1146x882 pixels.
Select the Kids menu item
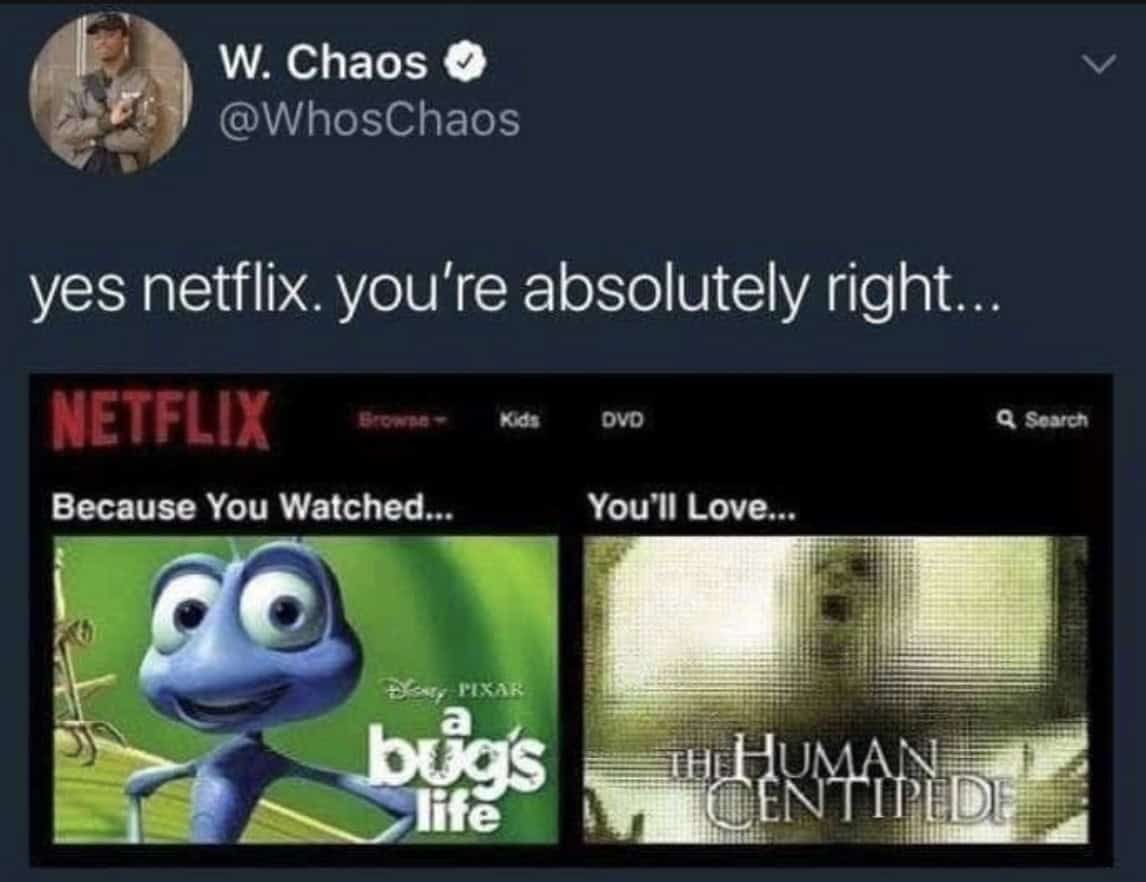coord(520,420)
